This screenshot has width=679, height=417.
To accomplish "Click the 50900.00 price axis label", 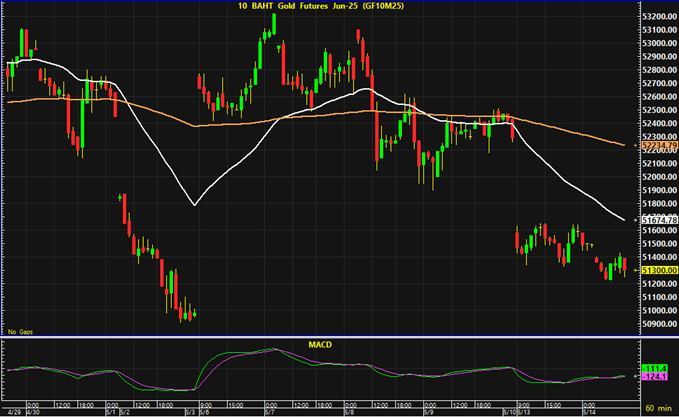I will pyautogui.click(x=656, y=323).
